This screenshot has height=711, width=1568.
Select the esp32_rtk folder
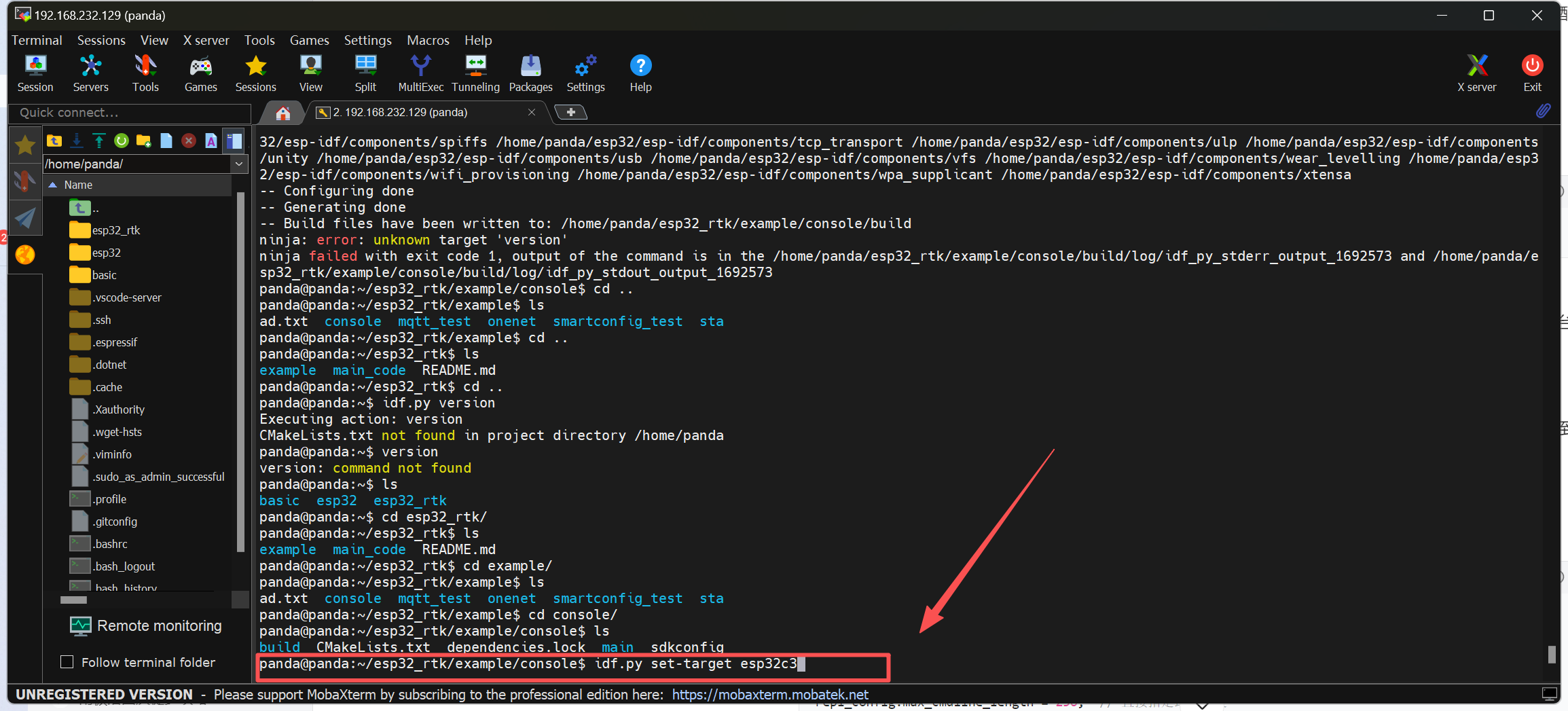click(105, 230)
